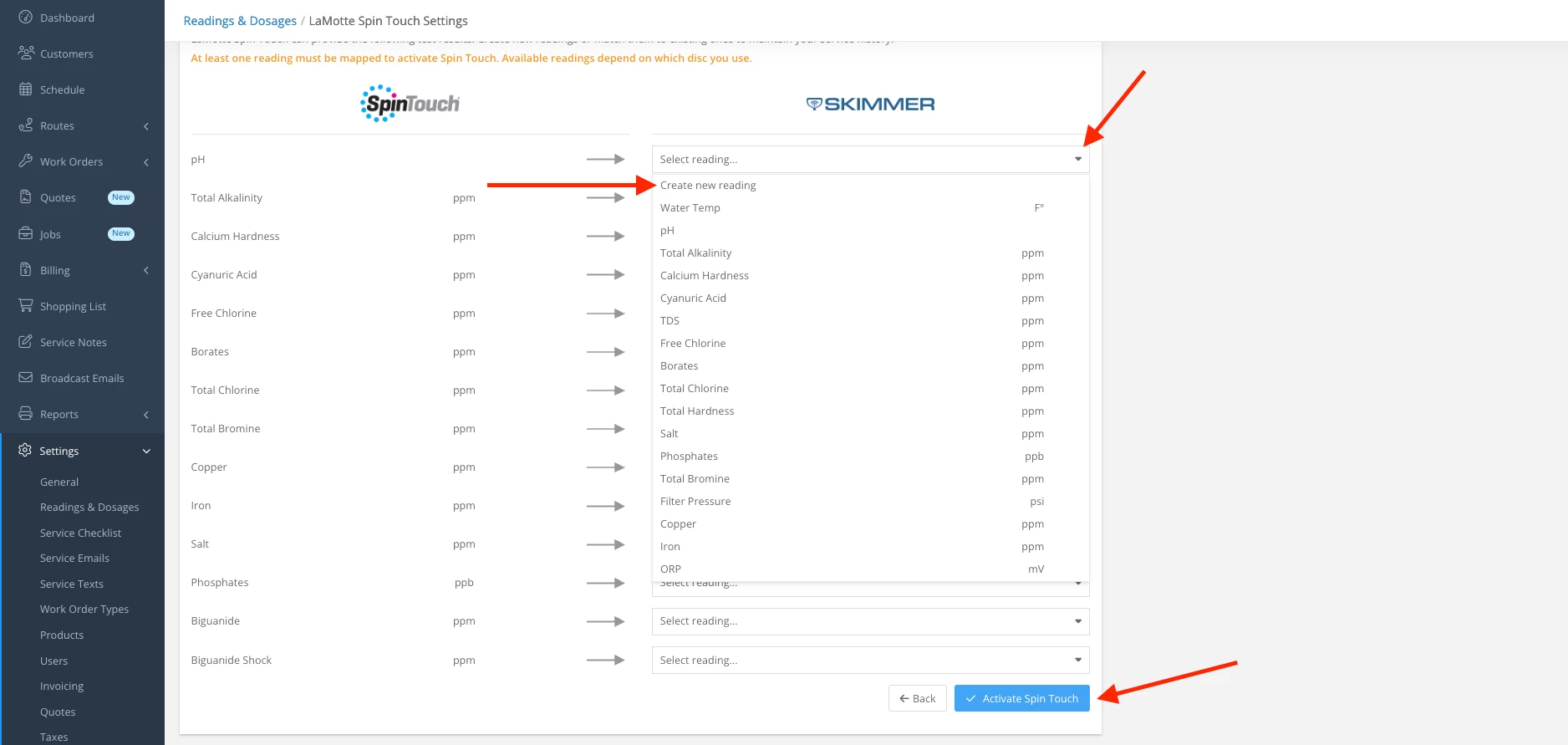Select Free Chlorine in dropdown list
The image size is (1568, 745).
[870, 344]
